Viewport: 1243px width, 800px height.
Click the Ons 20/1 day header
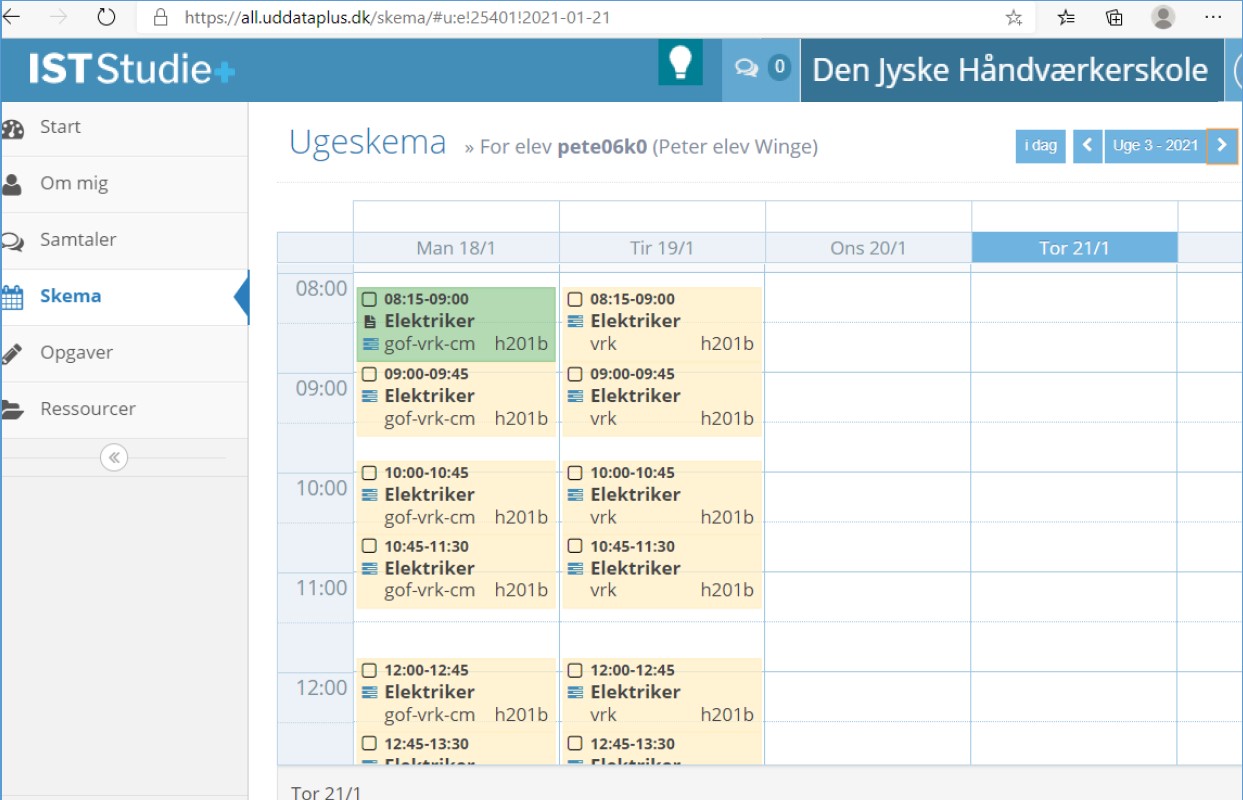click(868, 248)
